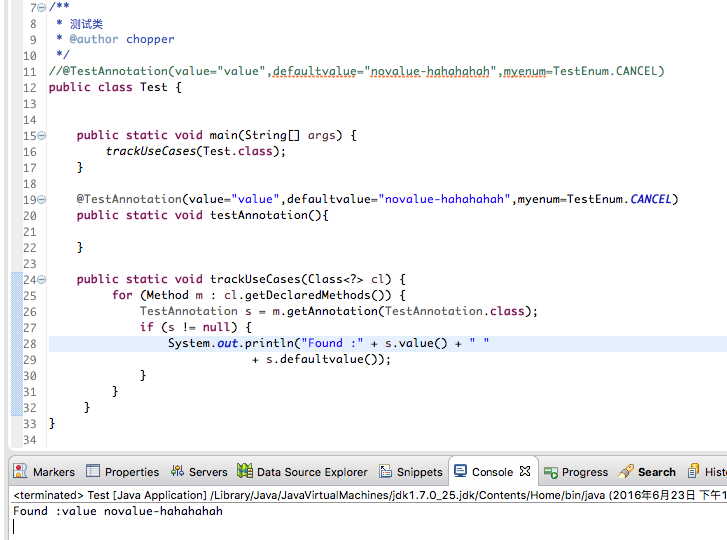The image size is (727, 540).
Task: Click the Data Source Explorer icon
Action: point(245,471)
